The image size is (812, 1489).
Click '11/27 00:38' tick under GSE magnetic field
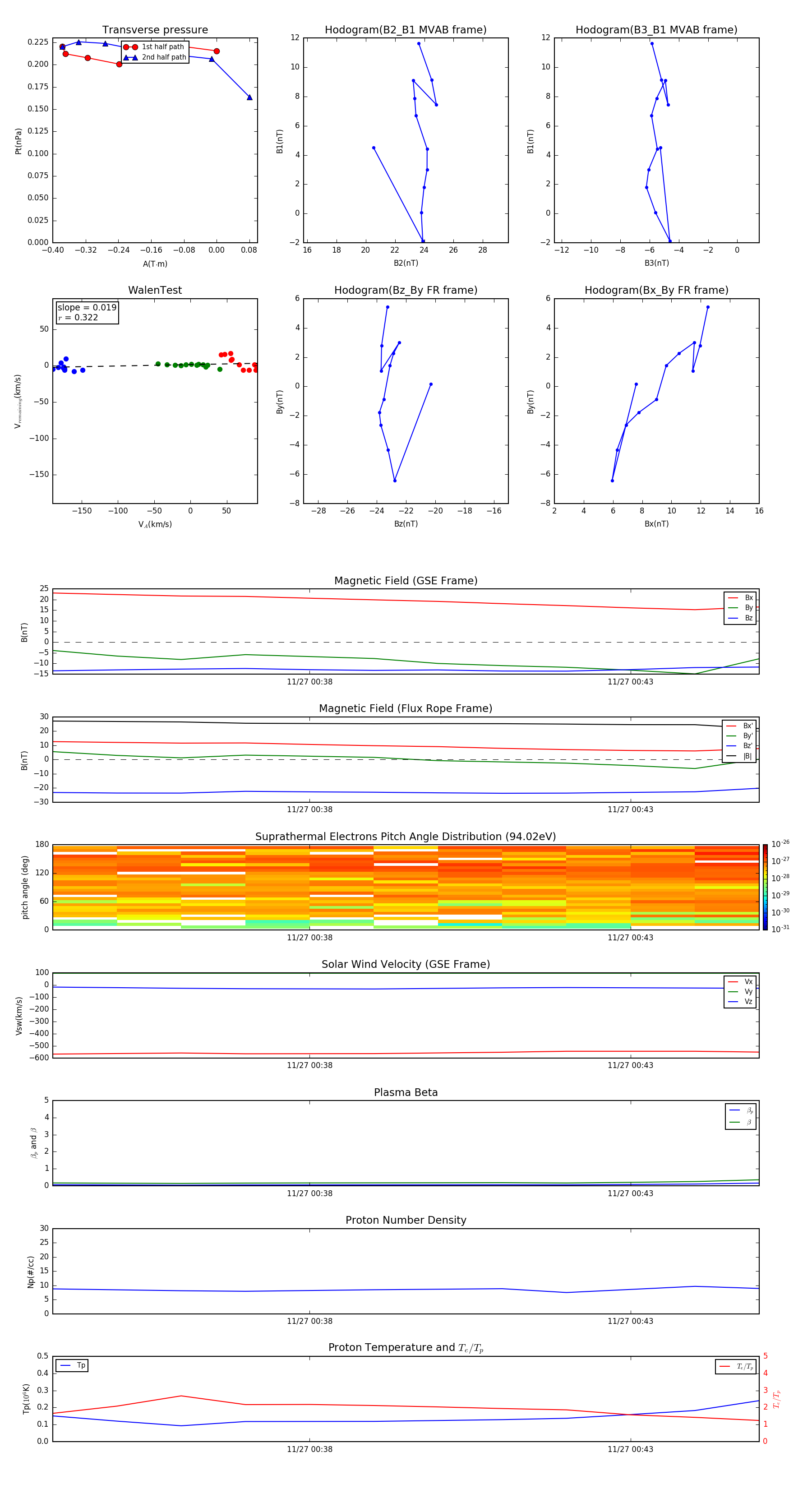[x=310, y=681]
